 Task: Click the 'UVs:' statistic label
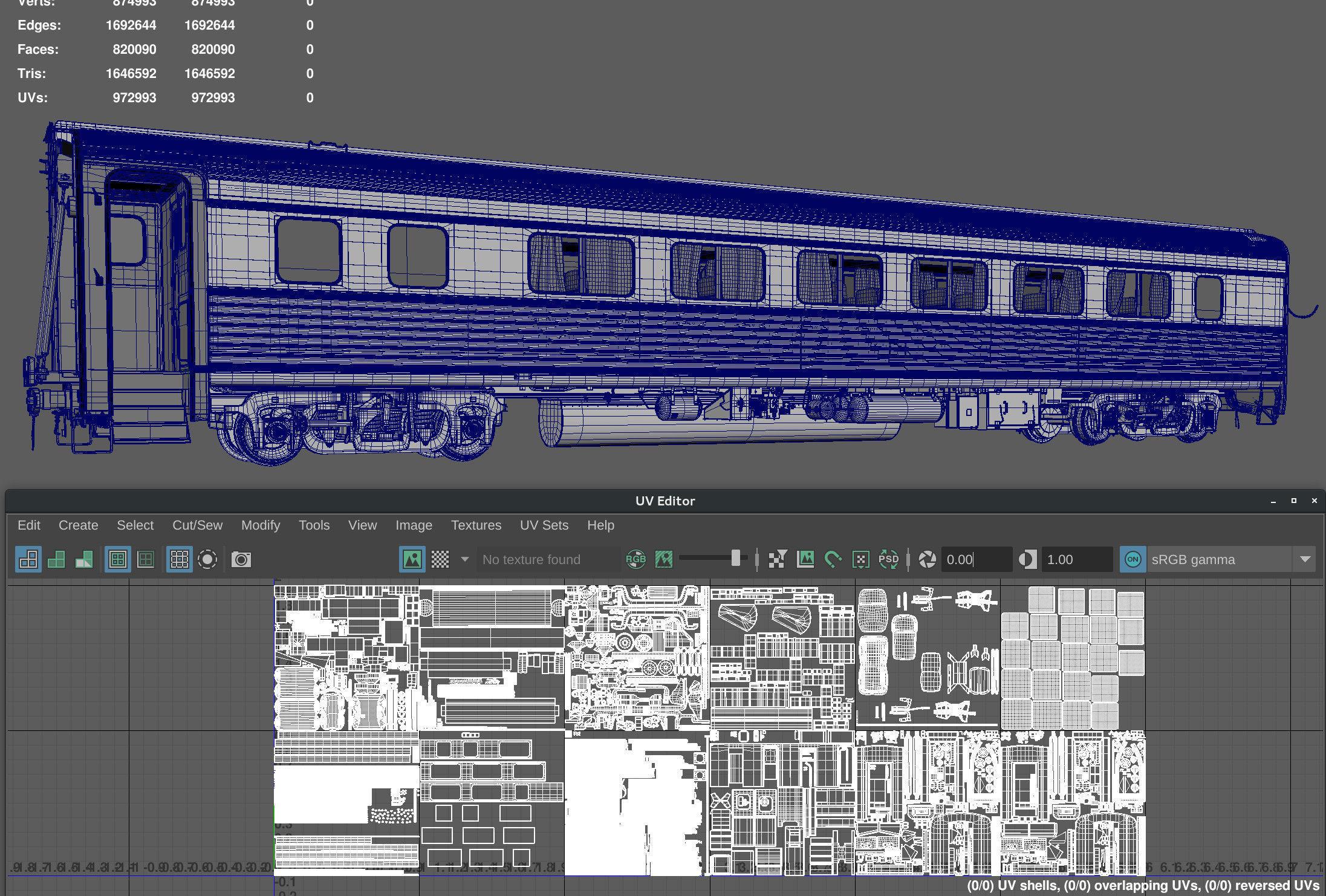(33, 98)
